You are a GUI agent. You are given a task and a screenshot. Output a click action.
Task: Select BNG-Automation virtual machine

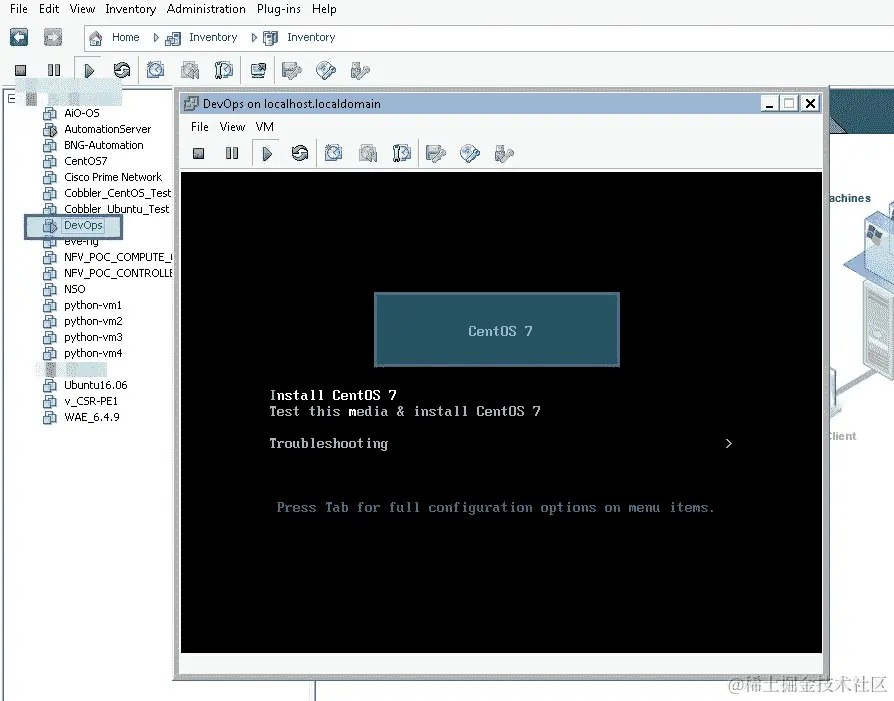tap(103, 145)
